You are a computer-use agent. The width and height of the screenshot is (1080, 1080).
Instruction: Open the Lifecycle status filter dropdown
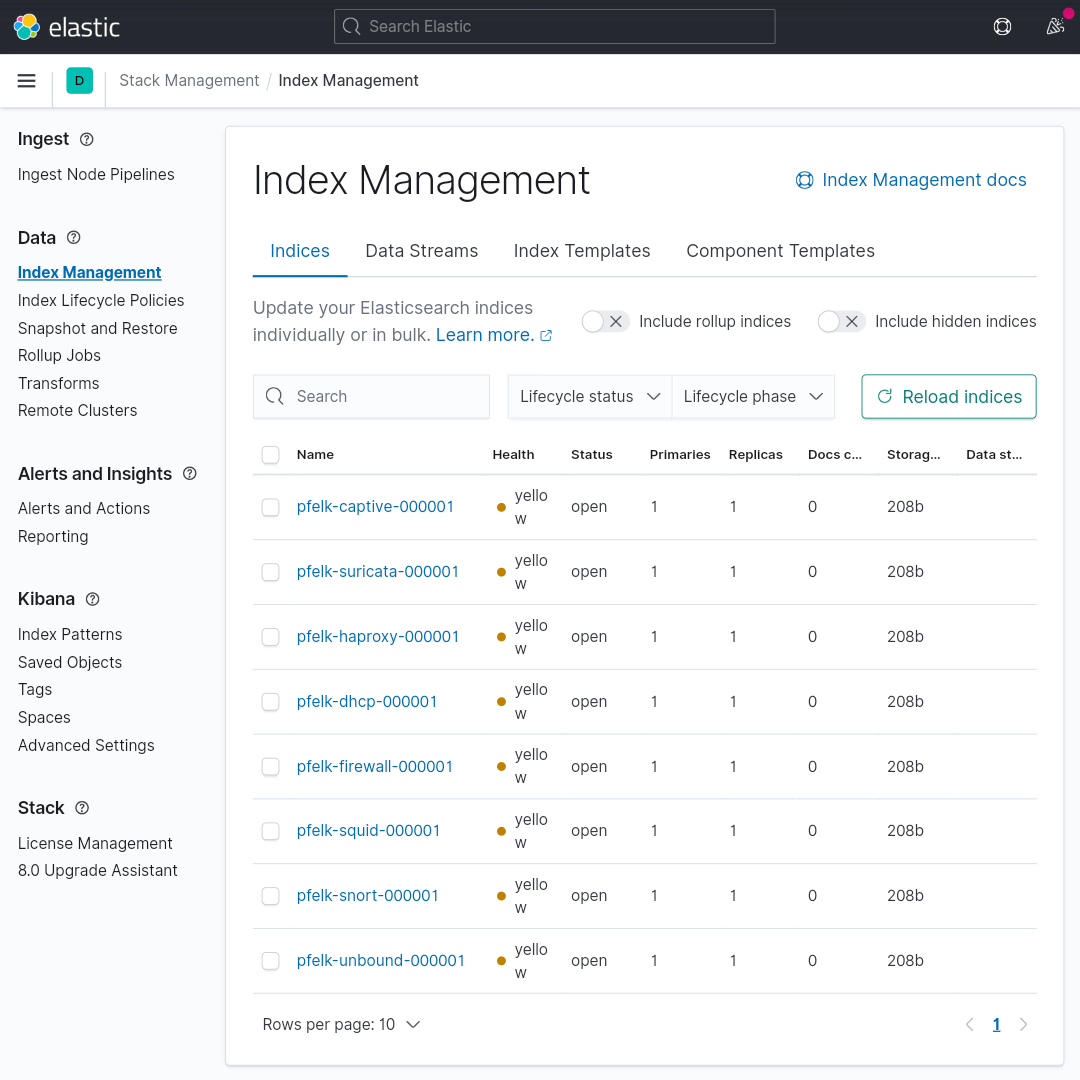click(x=590, y=397)
